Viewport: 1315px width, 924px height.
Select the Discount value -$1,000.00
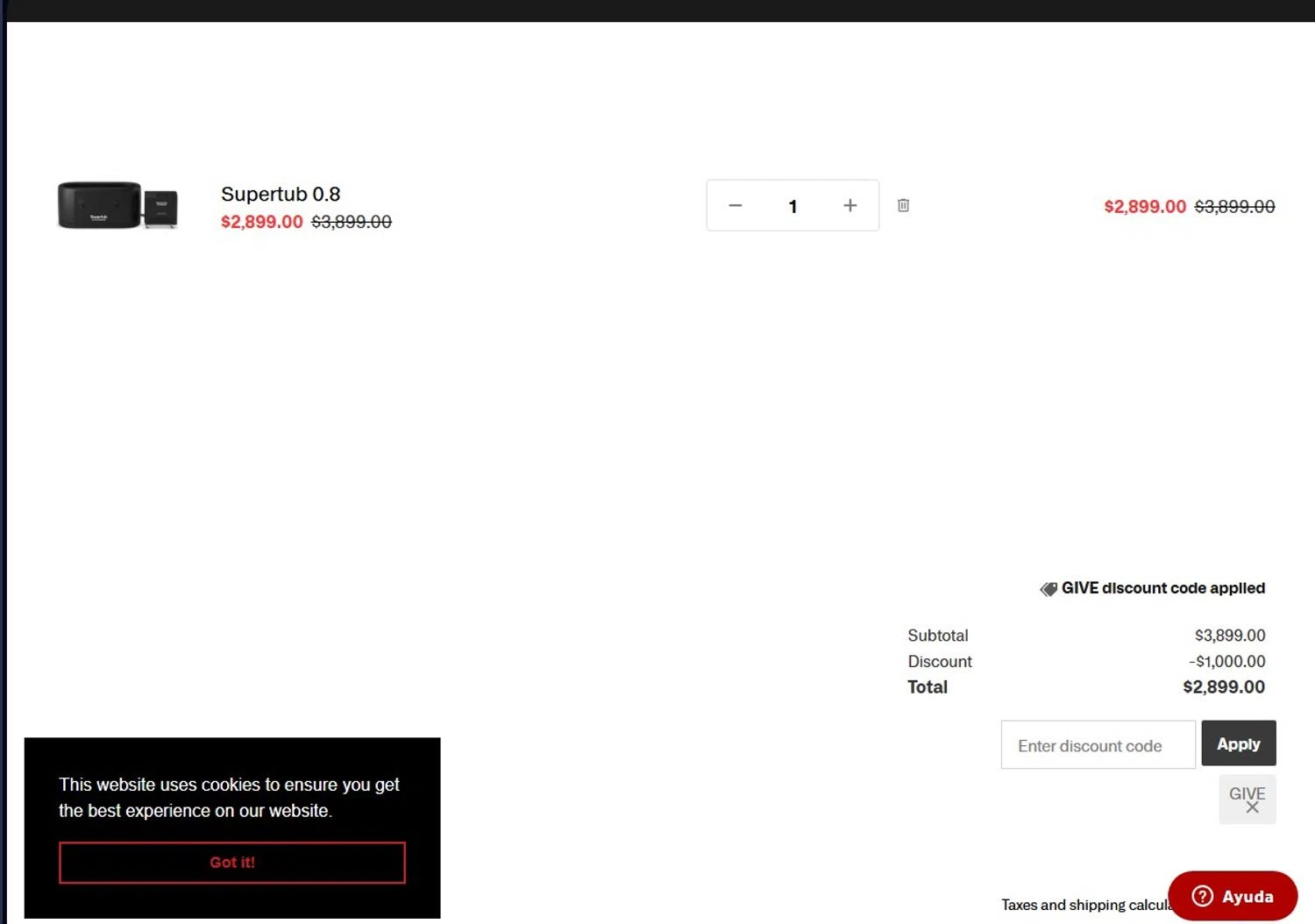coord(1226,661)
